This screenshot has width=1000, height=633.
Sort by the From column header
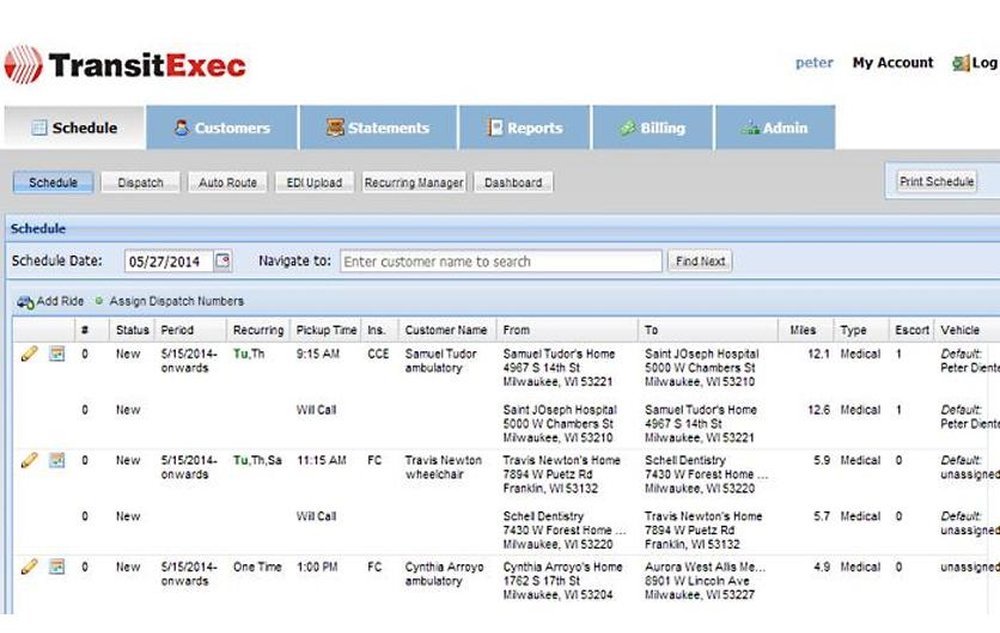tap(567, 330)
